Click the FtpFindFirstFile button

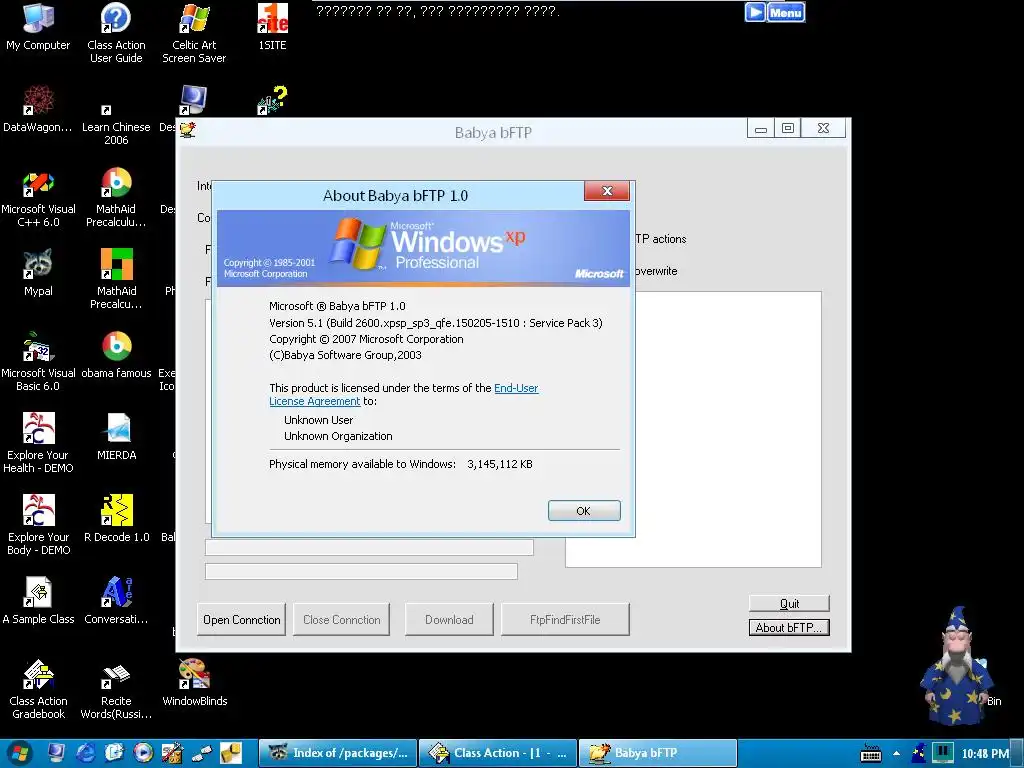565,619
